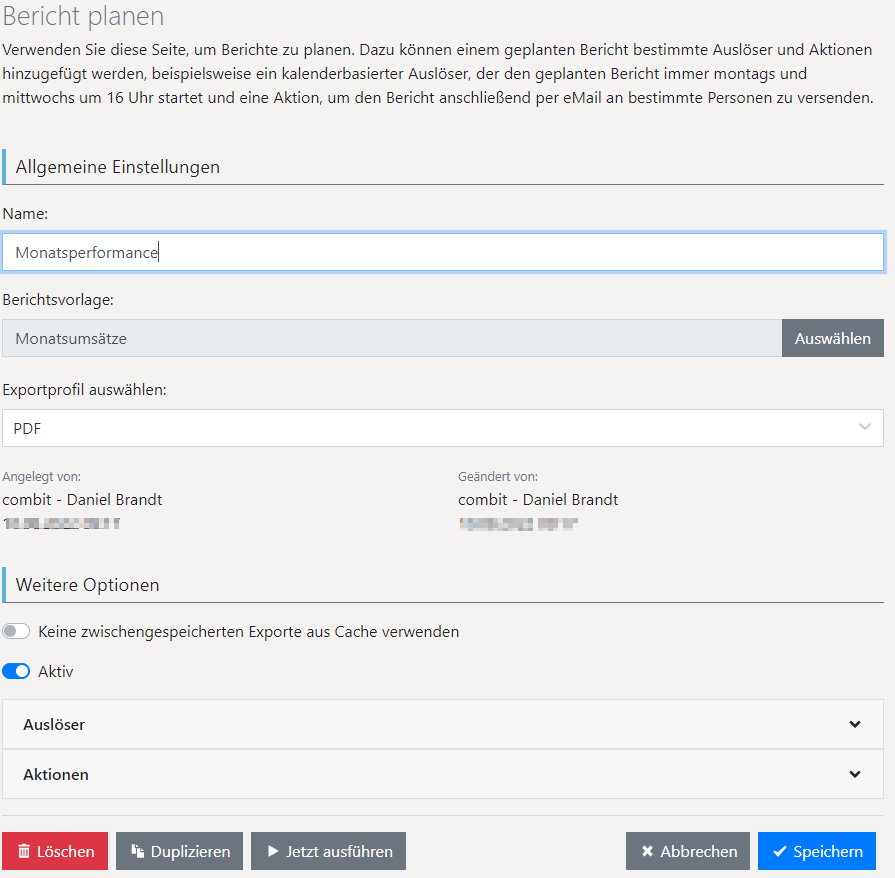Viewport: 895px width, 878px height.
Task: Click the chevron arrow in Auslöser row
Action: (854, 725)
